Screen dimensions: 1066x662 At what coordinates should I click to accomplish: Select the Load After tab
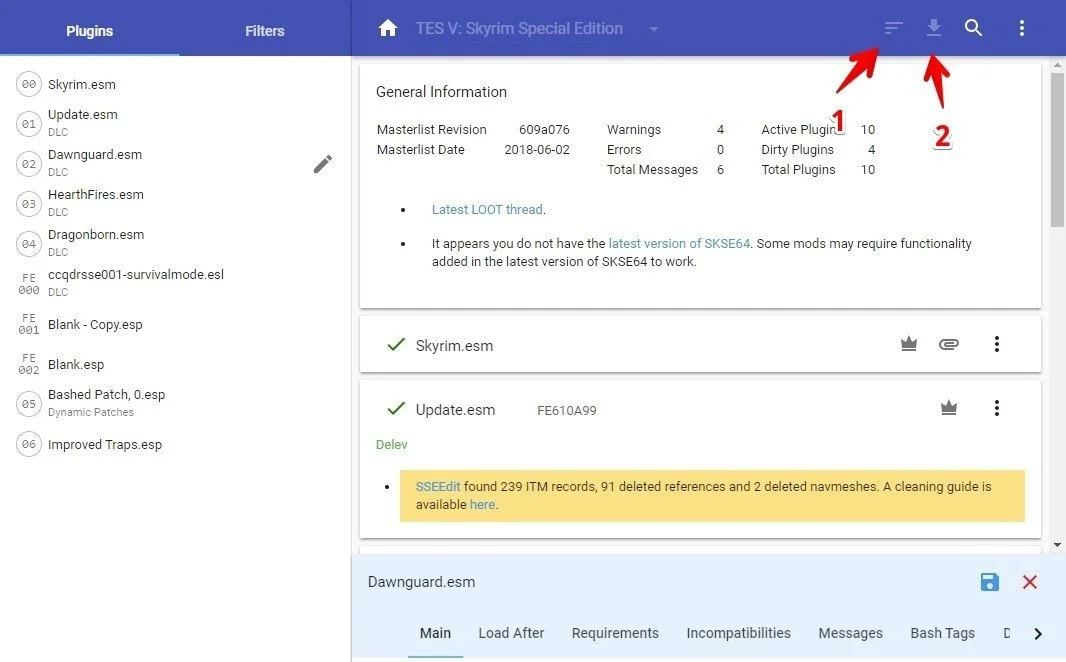point(511,633)
